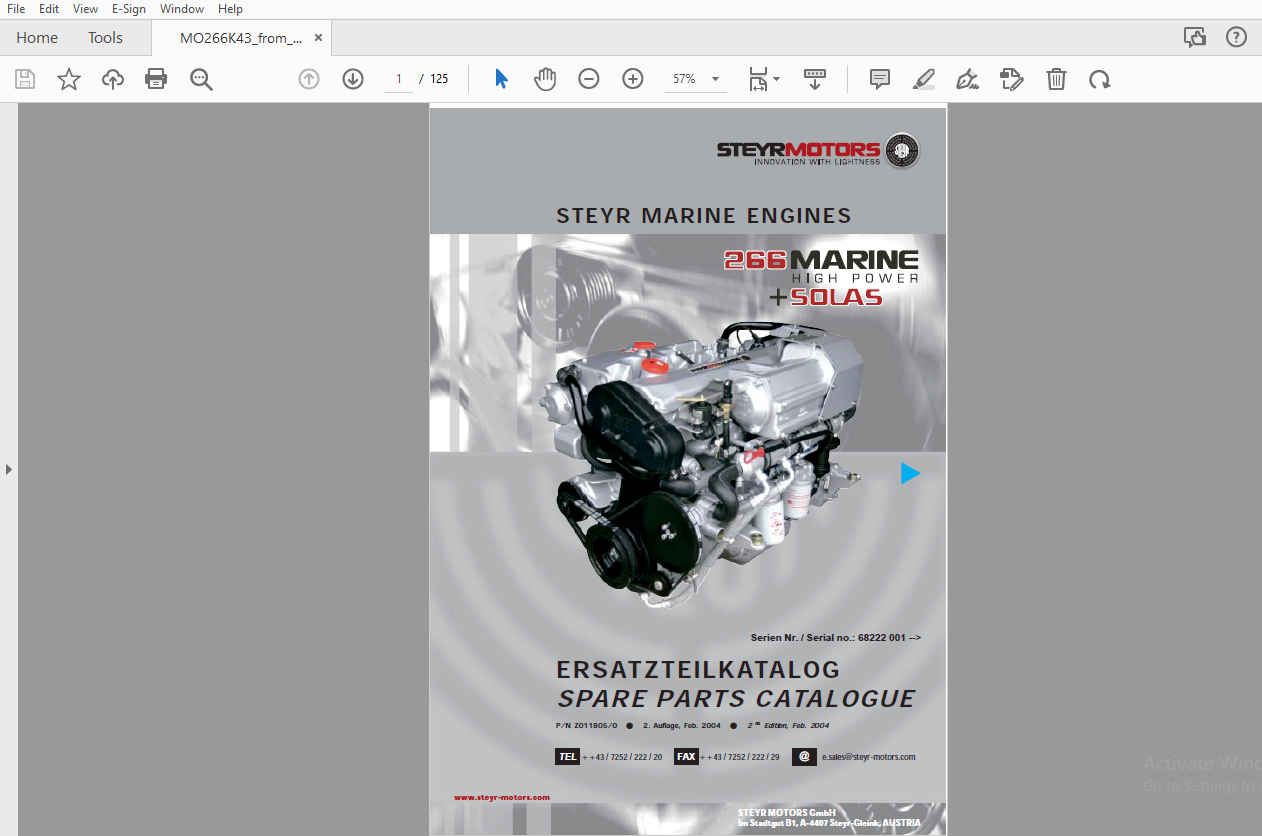The height and width of the screenshot is (836, 1262).
Task: Click the e.sales@steyr-motors.com email link
Action: [868, 757]
